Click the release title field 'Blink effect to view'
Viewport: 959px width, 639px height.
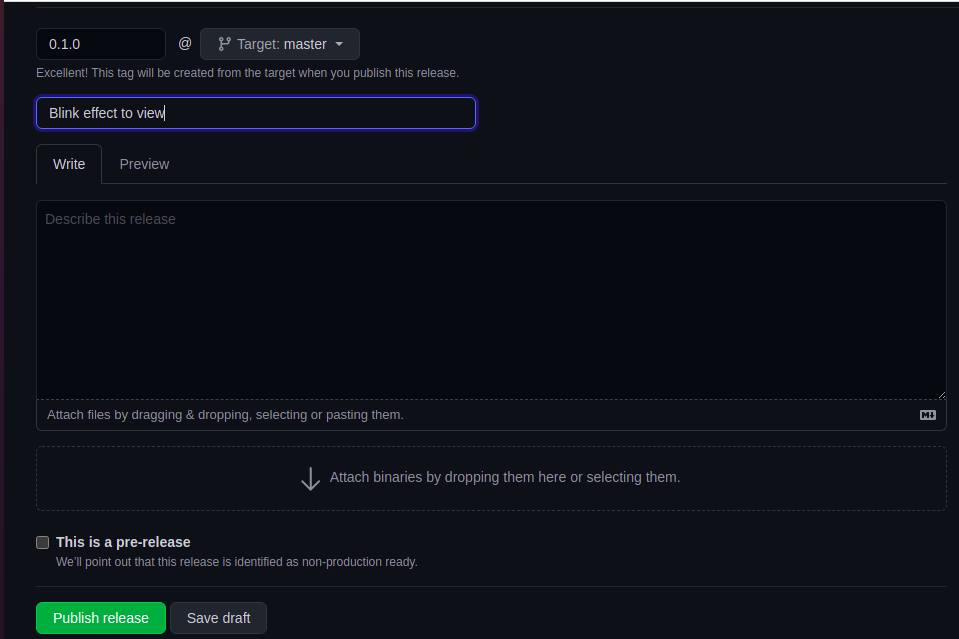coord(256,113)
